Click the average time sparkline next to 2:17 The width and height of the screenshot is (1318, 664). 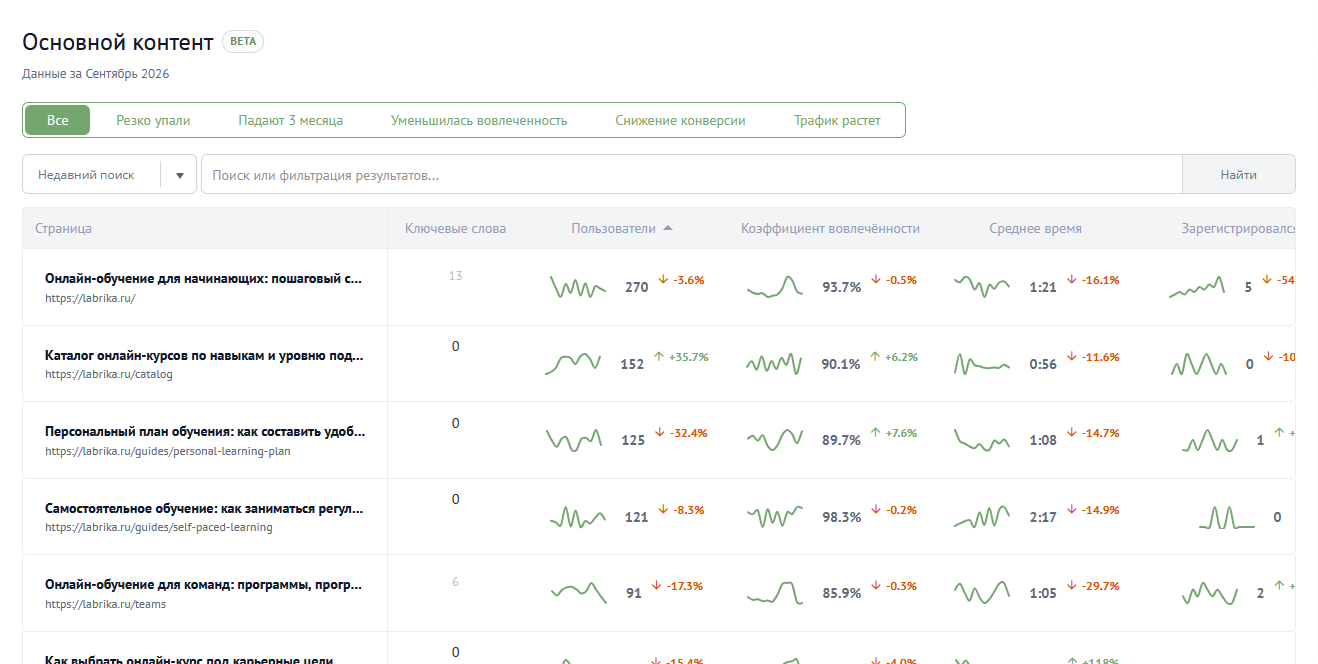pos(982,516)
